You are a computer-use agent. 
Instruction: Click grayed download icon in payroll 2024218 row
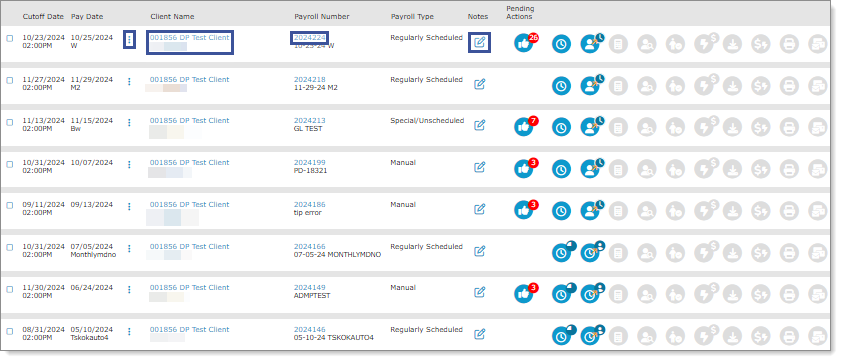732,86
